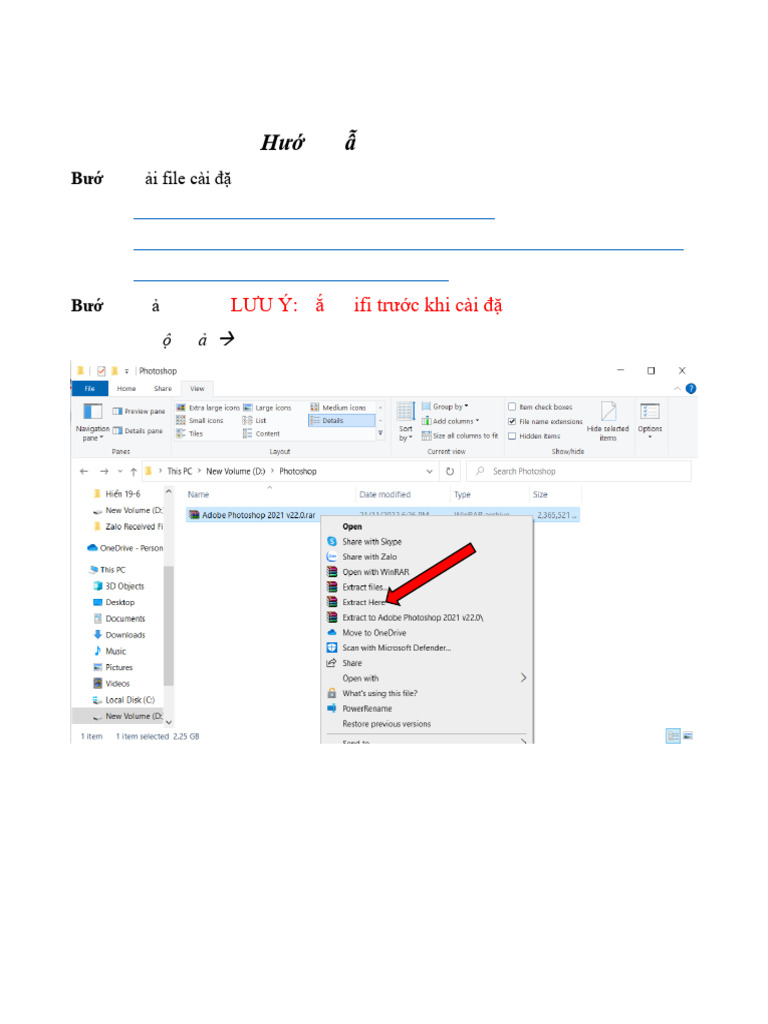Image resolution: width=768 pixels, height=1024 pixels.
Task: Choose Extract files... from context menu
Action: click(363, 587)
